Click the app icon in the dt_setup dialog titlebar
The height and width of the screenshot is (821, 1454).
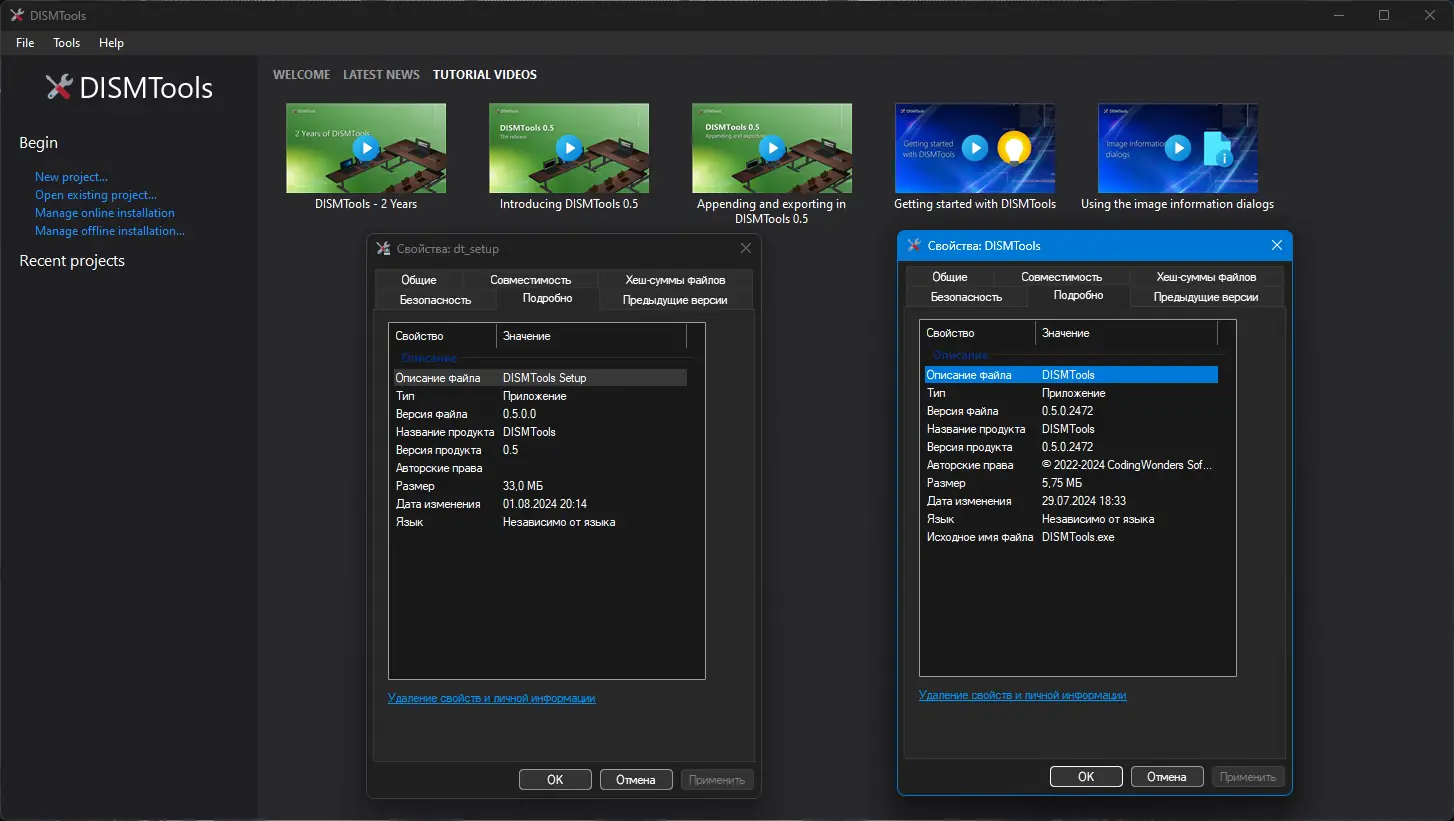point(382,248)
